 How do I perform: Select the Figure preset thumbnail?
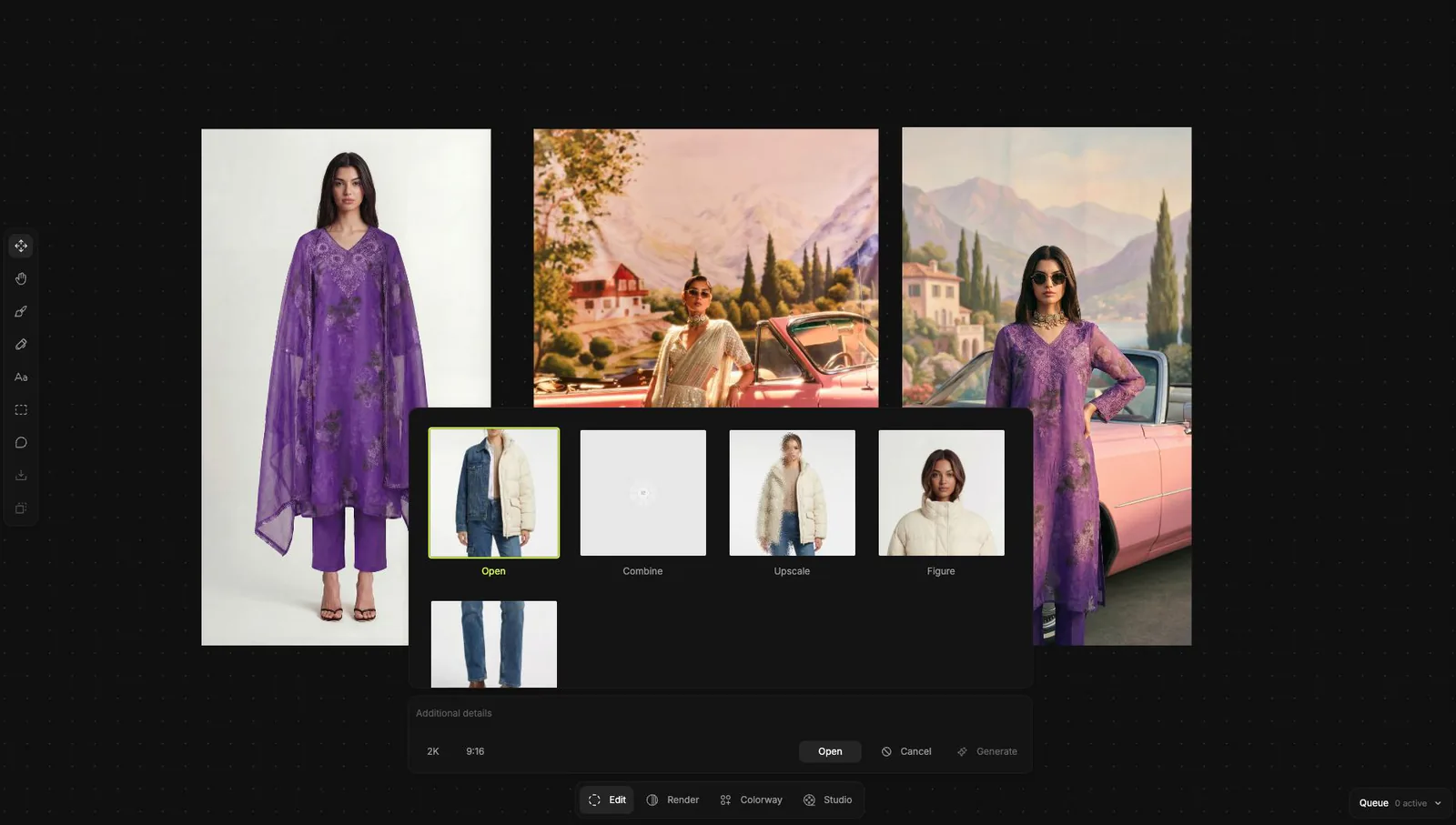click(942, 493)
